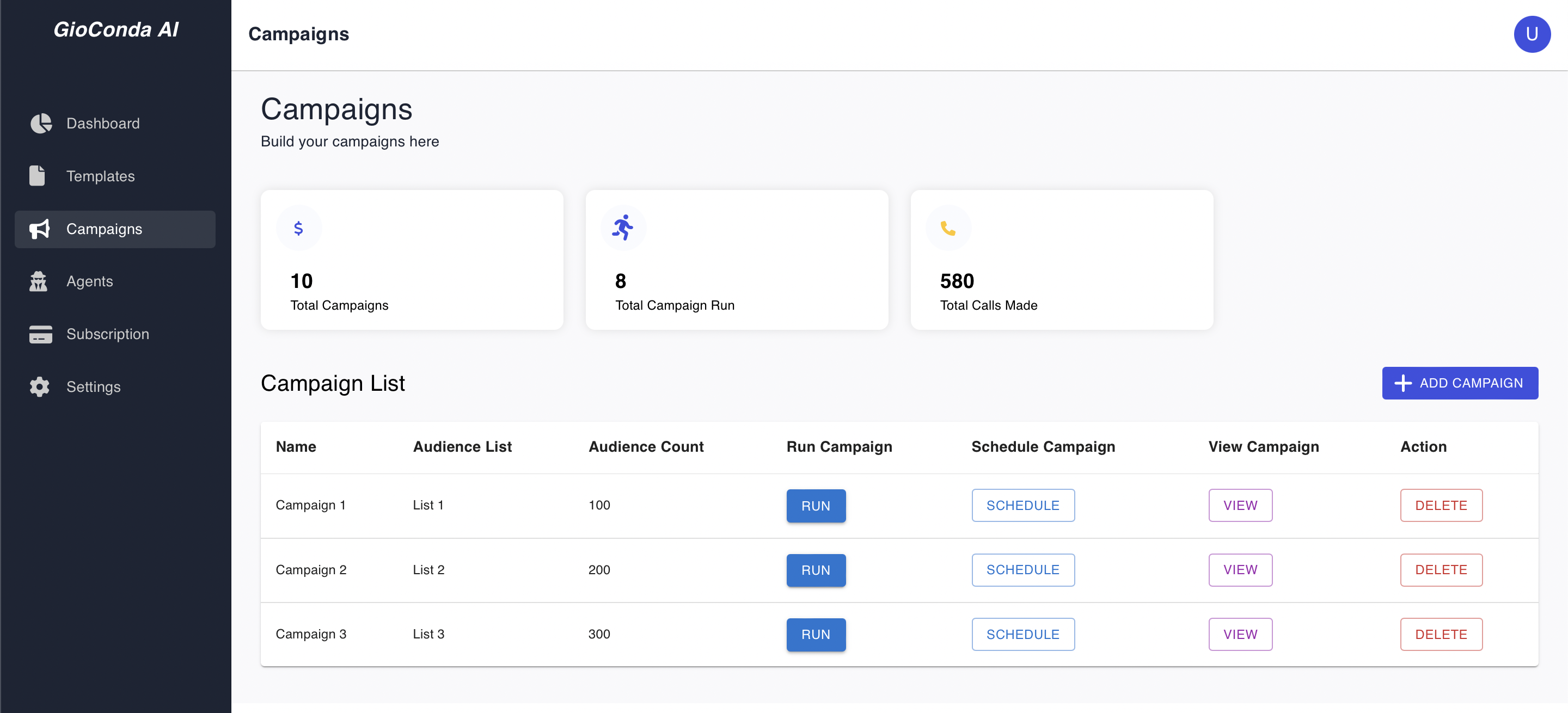Click the GioConda AI logo
1568x713 pixels.
coord(115,29)
